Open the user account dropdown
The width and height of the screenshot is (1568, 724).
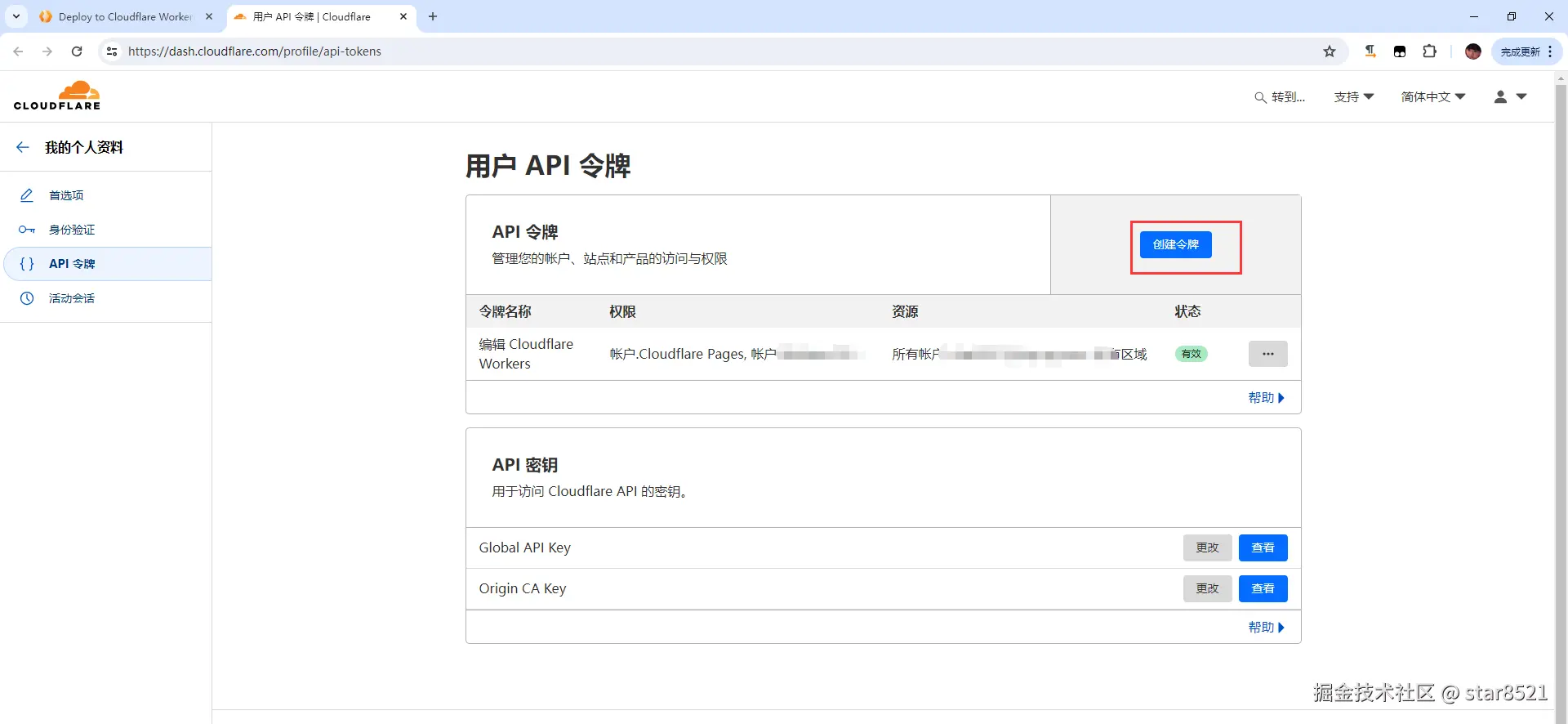click(x=1510, y=97)
